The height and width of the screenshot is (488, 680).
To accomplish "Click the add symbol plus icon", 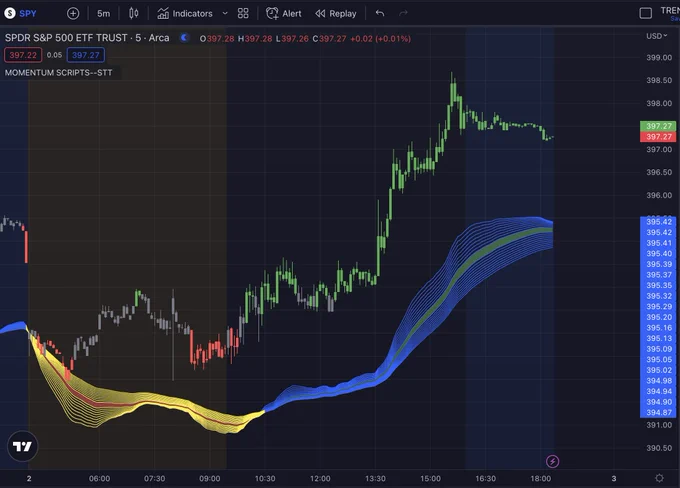I will coord(73,13).
